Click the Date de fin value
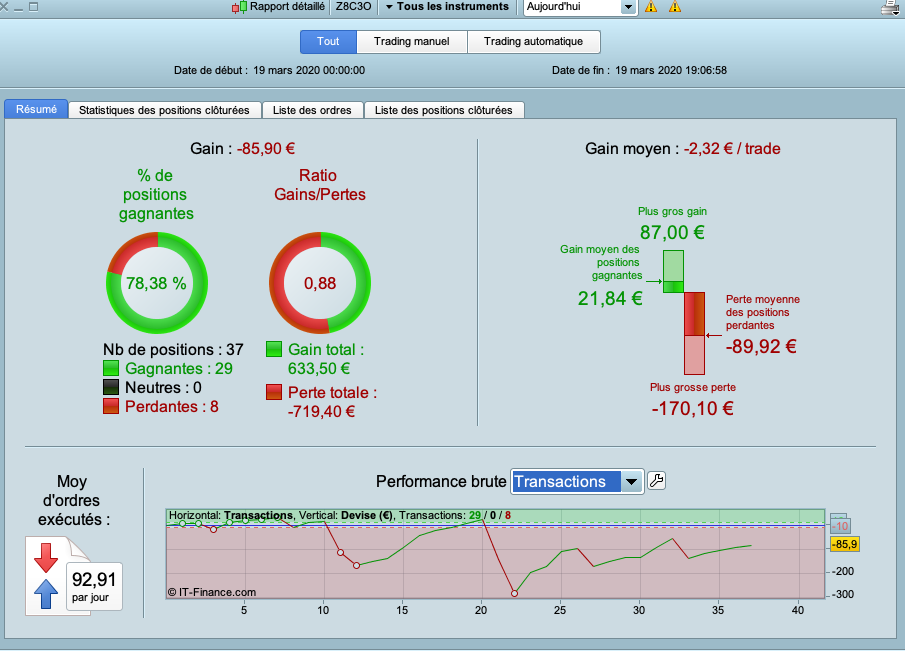The width and height of the screenshot is (905, 651). coord(671,70)
